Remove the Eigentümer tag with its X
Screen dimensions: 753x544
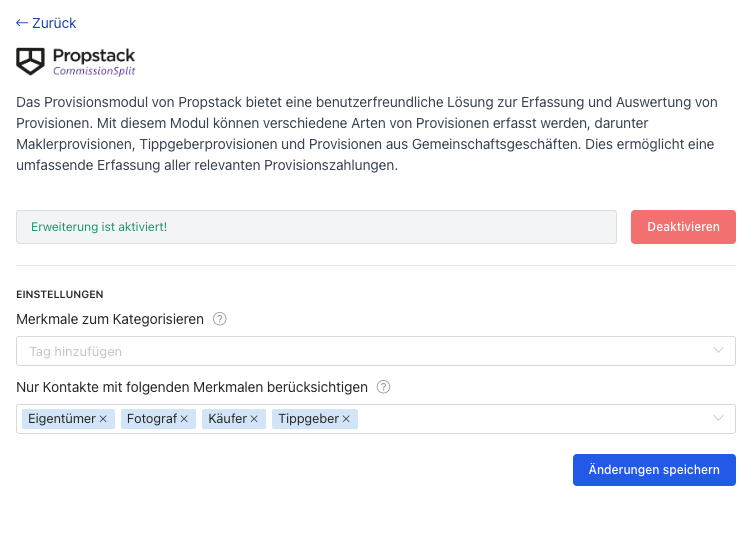click(103, 419)
